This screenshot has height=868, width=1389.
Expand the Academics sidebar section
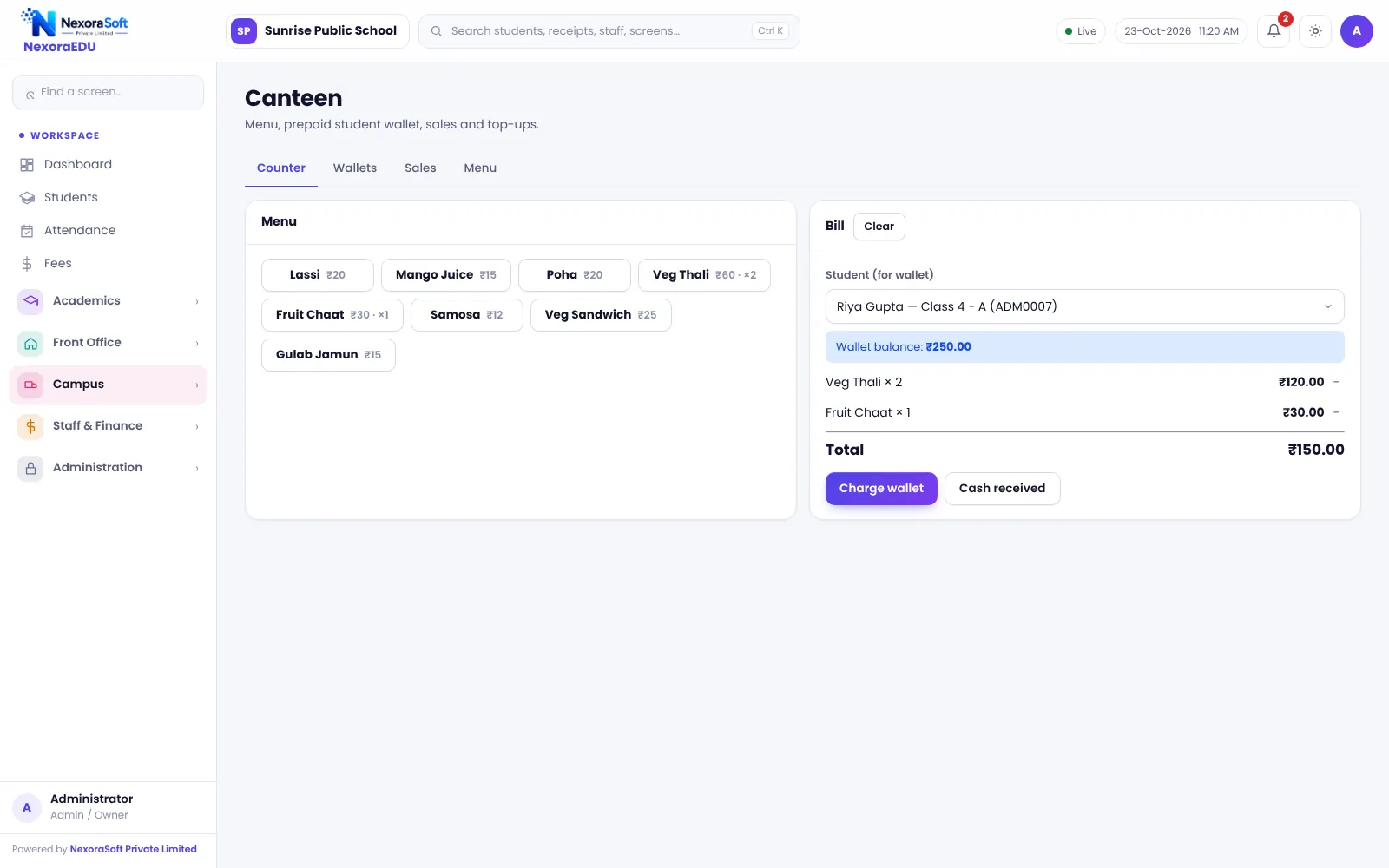coord(109,301)
